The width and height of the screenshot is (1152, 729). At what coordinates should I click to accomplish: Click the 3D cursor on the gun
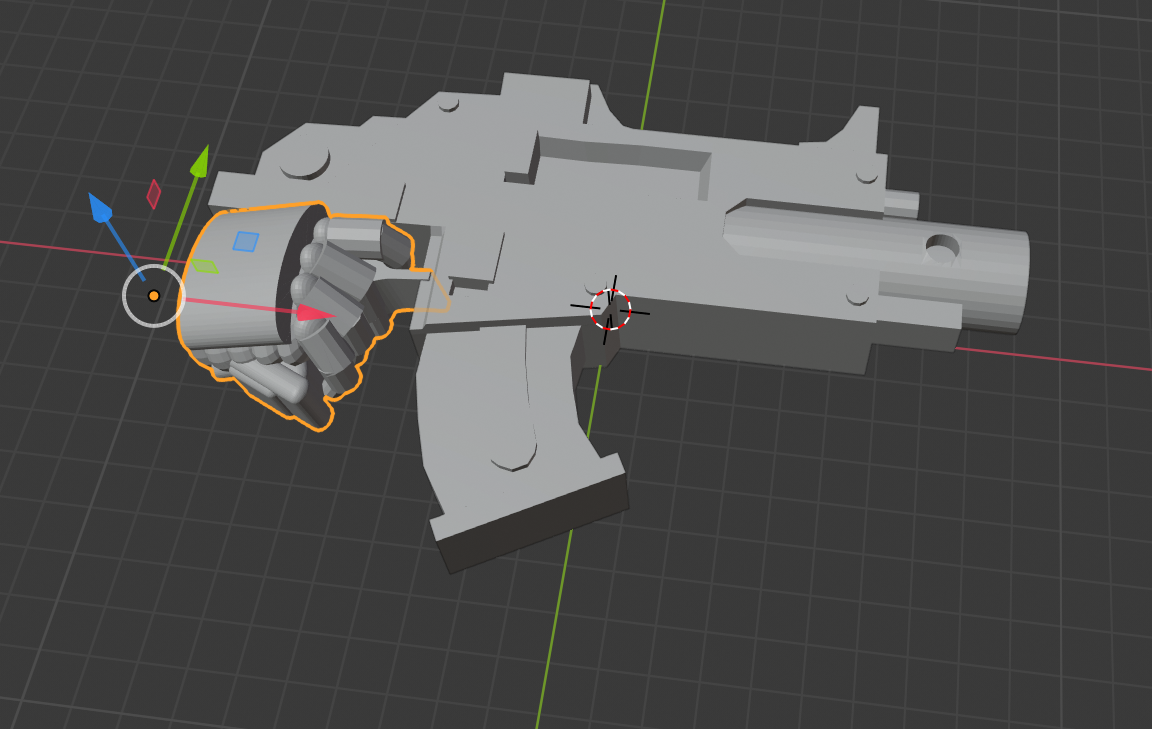(611, 310)
